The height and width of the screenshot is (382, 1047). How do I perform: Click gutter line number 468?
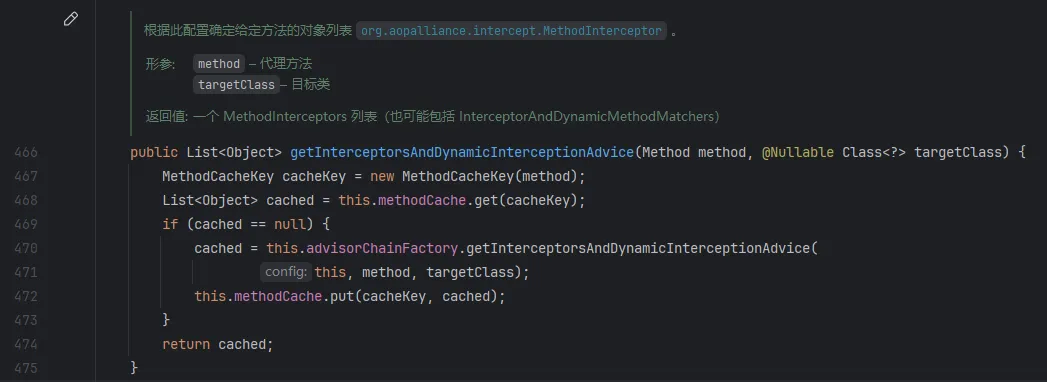point(25,200)
